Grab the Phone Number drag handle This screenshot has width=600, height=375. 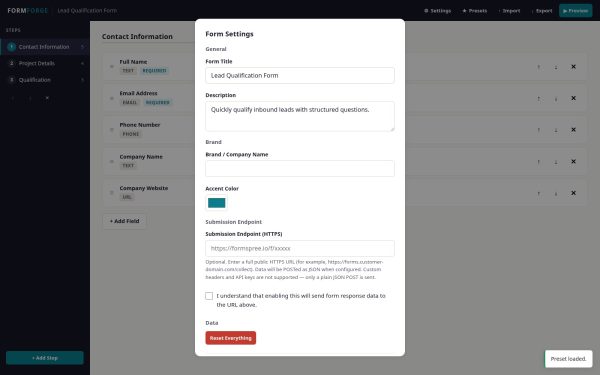112,130
